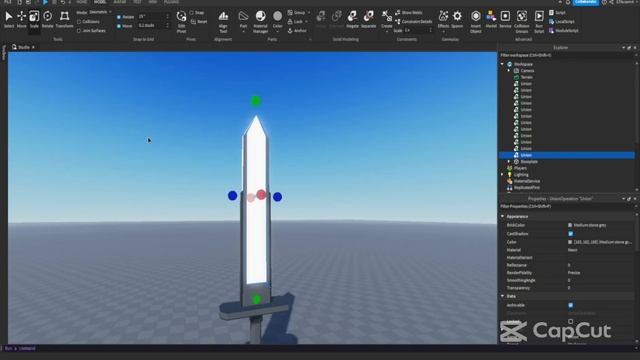Toggle the Move snap checkbox
The image size is (640, 360).
[x=119, y=26]
